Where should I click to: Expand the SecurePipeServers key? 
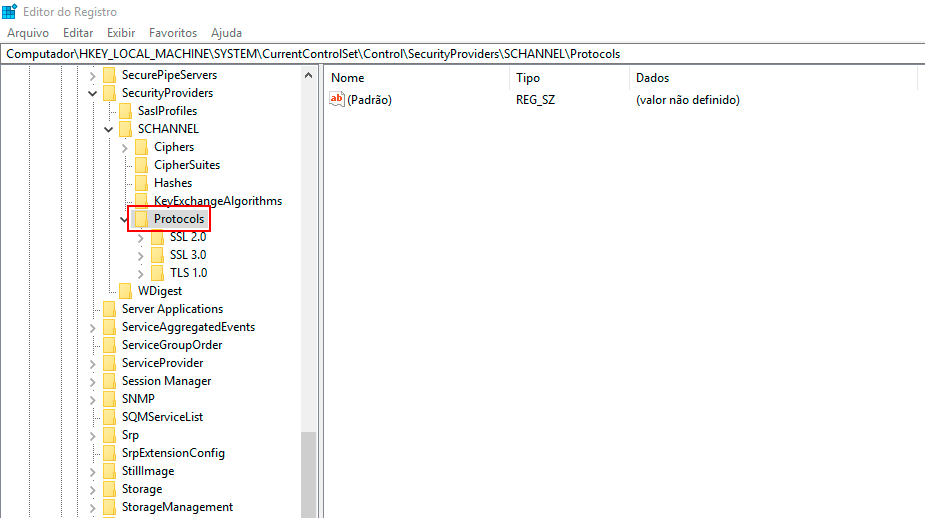93,76
